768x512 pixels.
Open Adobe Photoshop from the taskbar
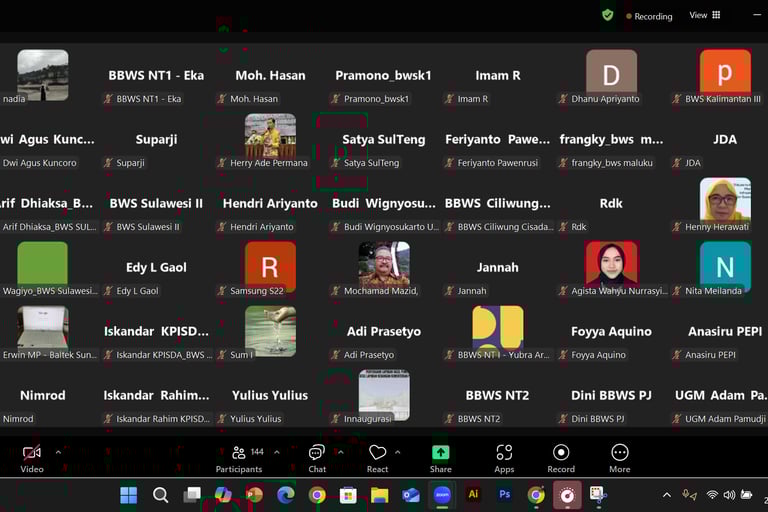click(x=504, y=494)
